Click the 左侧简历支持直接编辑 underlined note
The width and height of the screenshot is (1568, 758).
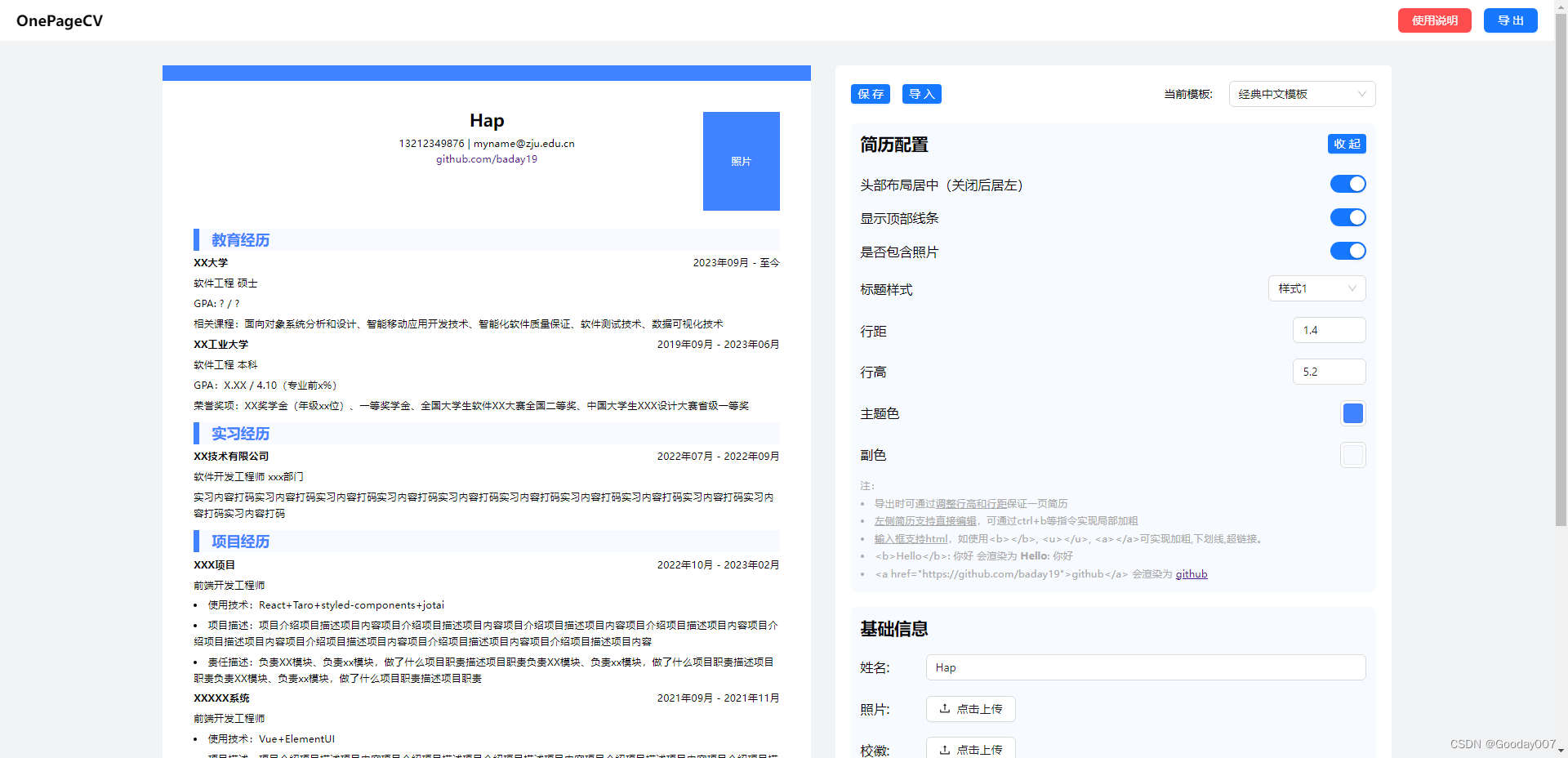(x=925, y=521)
